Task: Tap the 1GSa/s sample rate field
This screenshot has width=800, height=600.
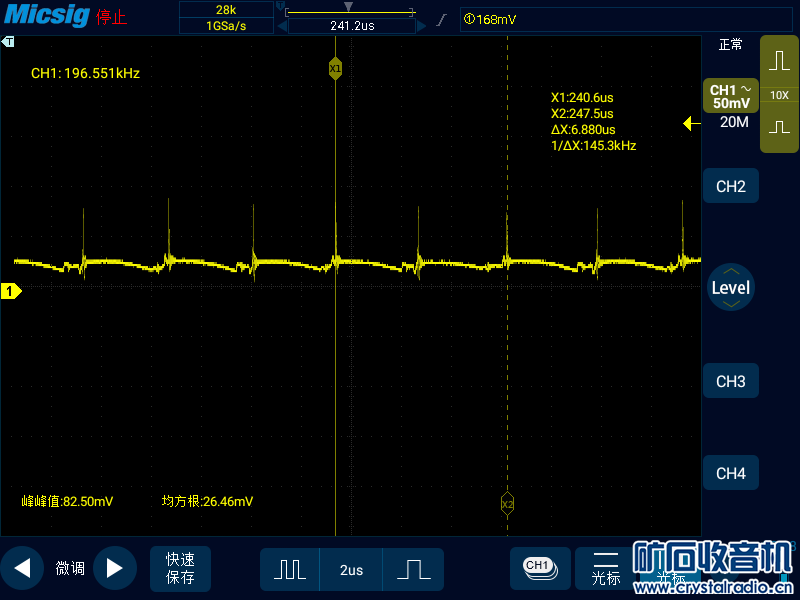Action: coord(226,26)
